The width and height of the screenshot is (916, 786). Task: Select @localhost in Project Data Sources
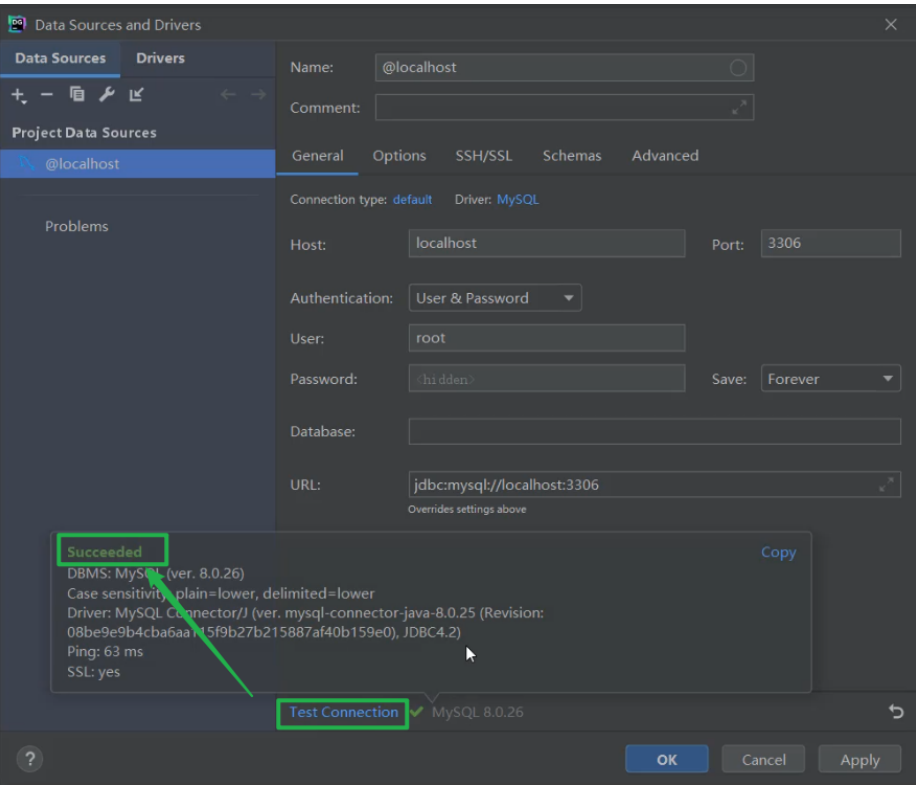pyautogui.click(x=137, y=164)
